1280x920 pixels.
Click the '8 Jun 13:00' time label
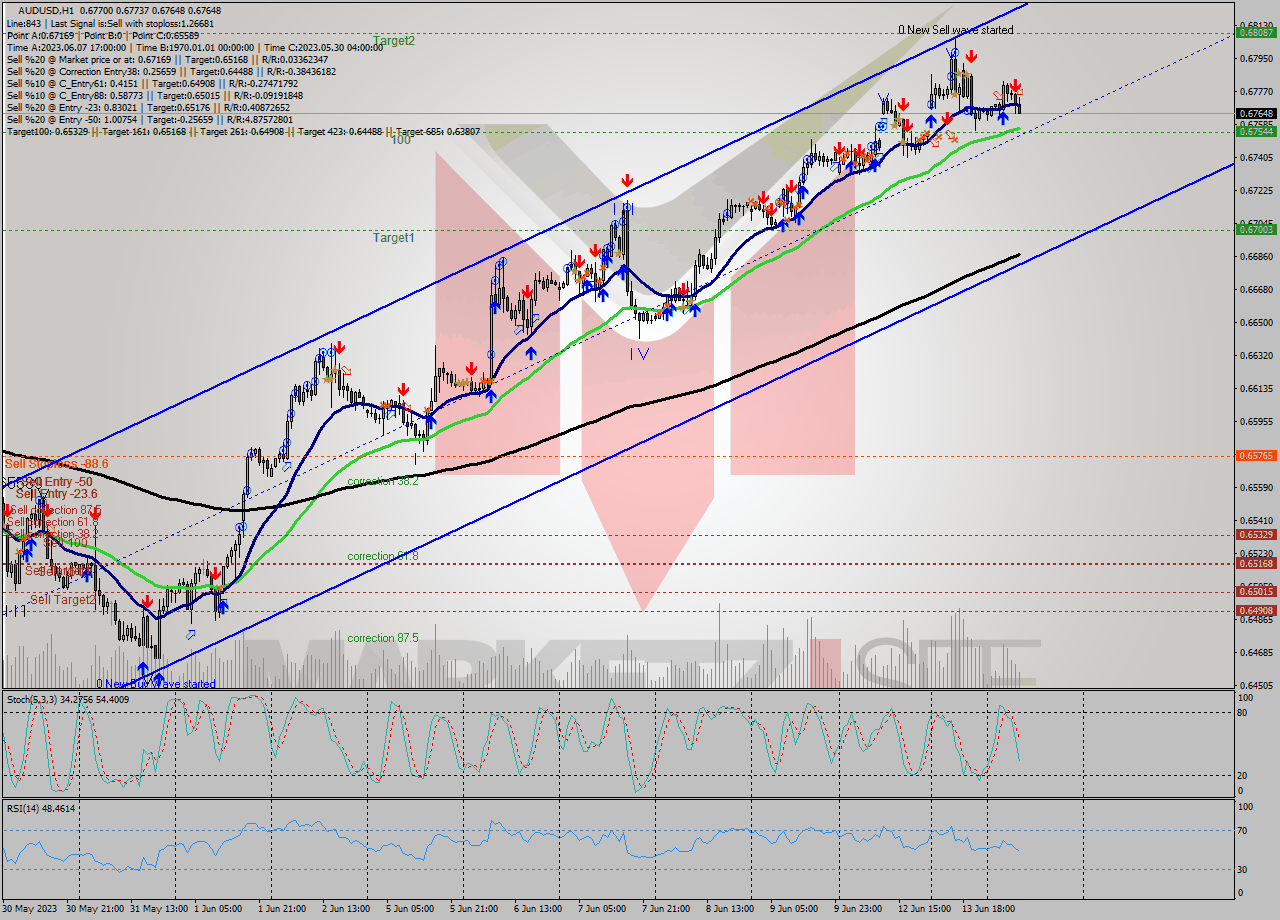732,909
